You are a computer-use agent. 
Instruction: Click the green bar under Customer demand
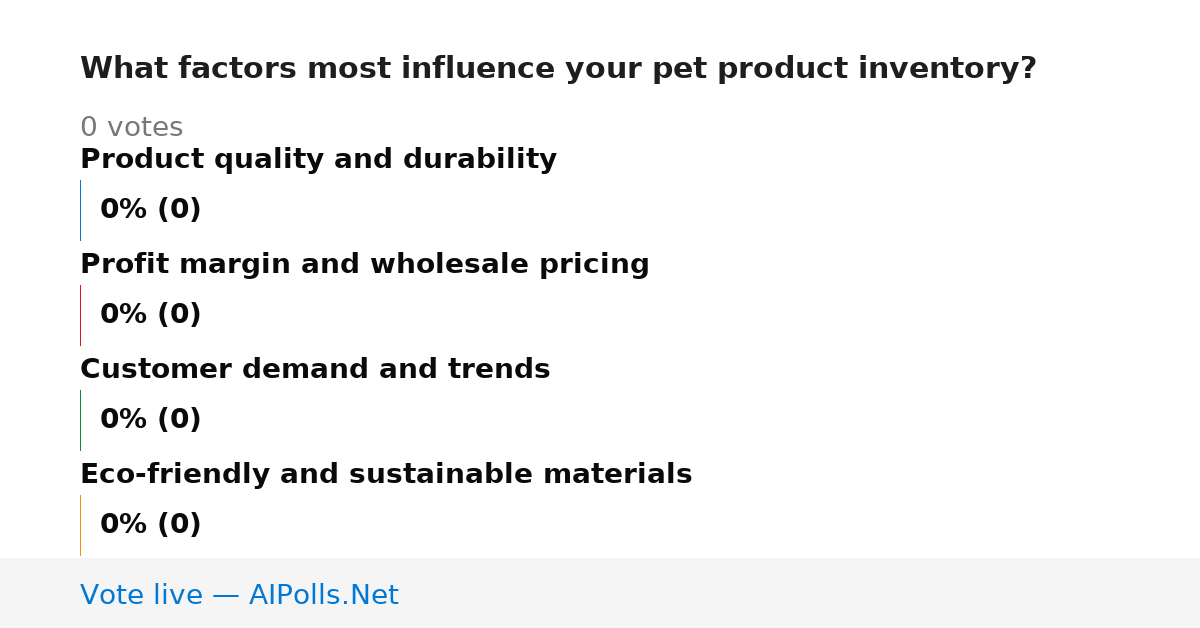point(80,420)
